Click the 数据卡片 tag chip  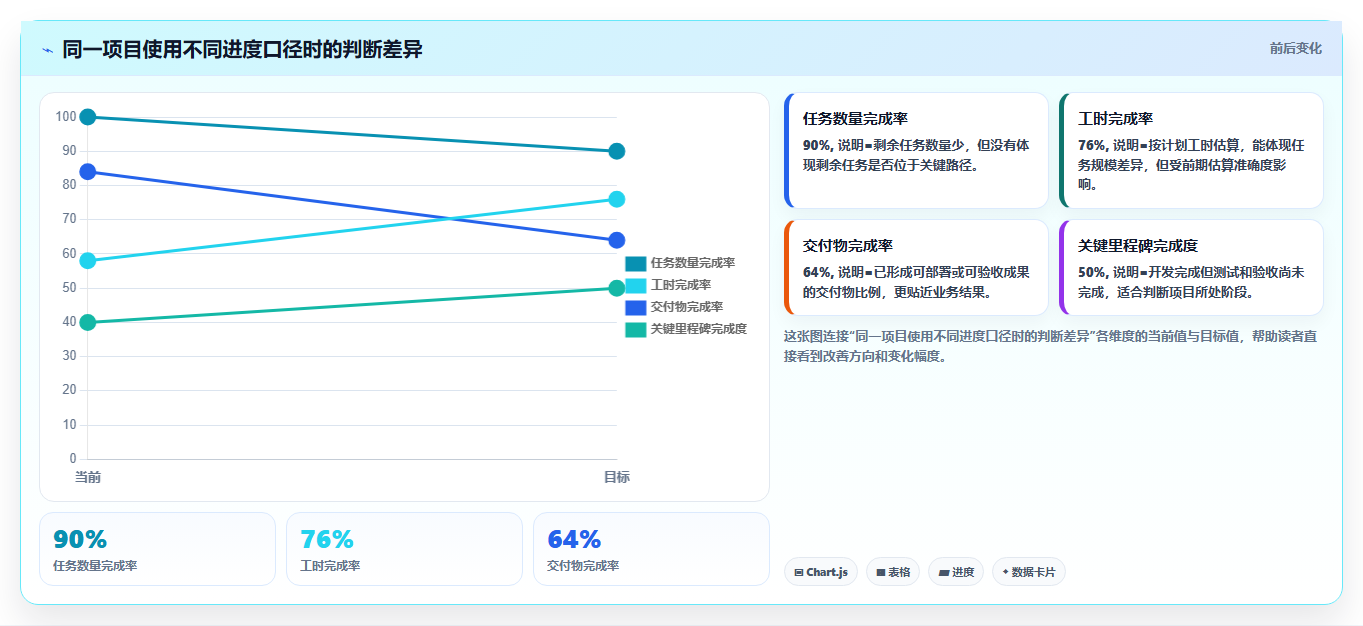coord(1029,572)
